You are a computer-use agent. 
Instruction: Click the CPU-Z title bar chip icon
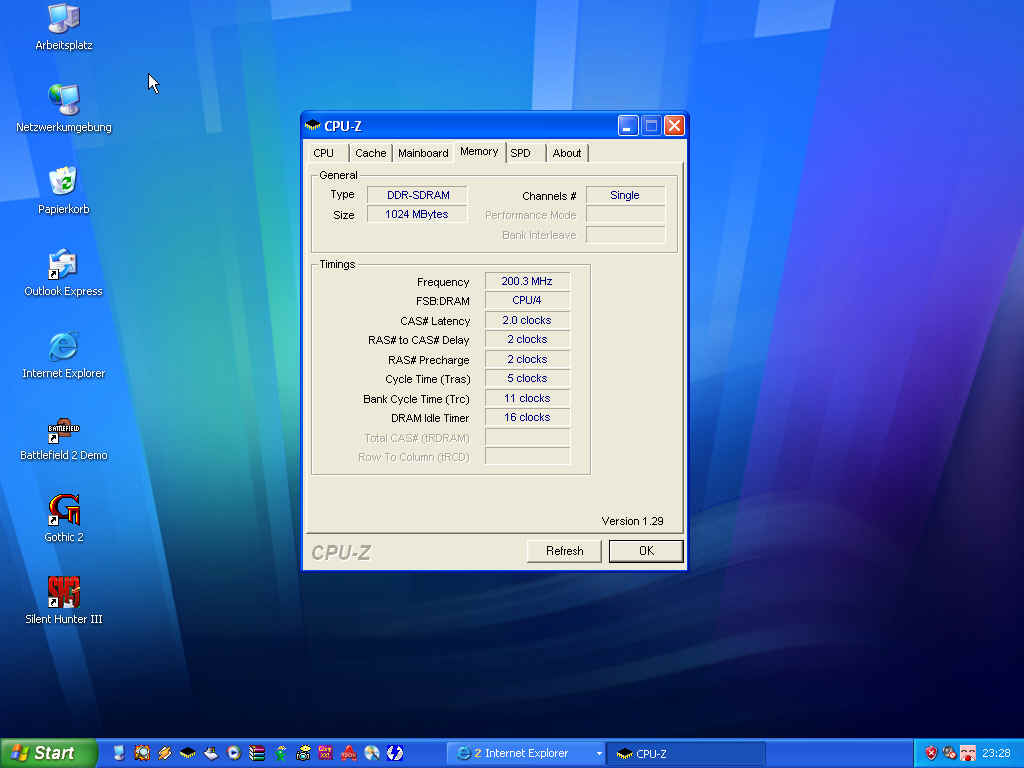[x=313, y=125]
